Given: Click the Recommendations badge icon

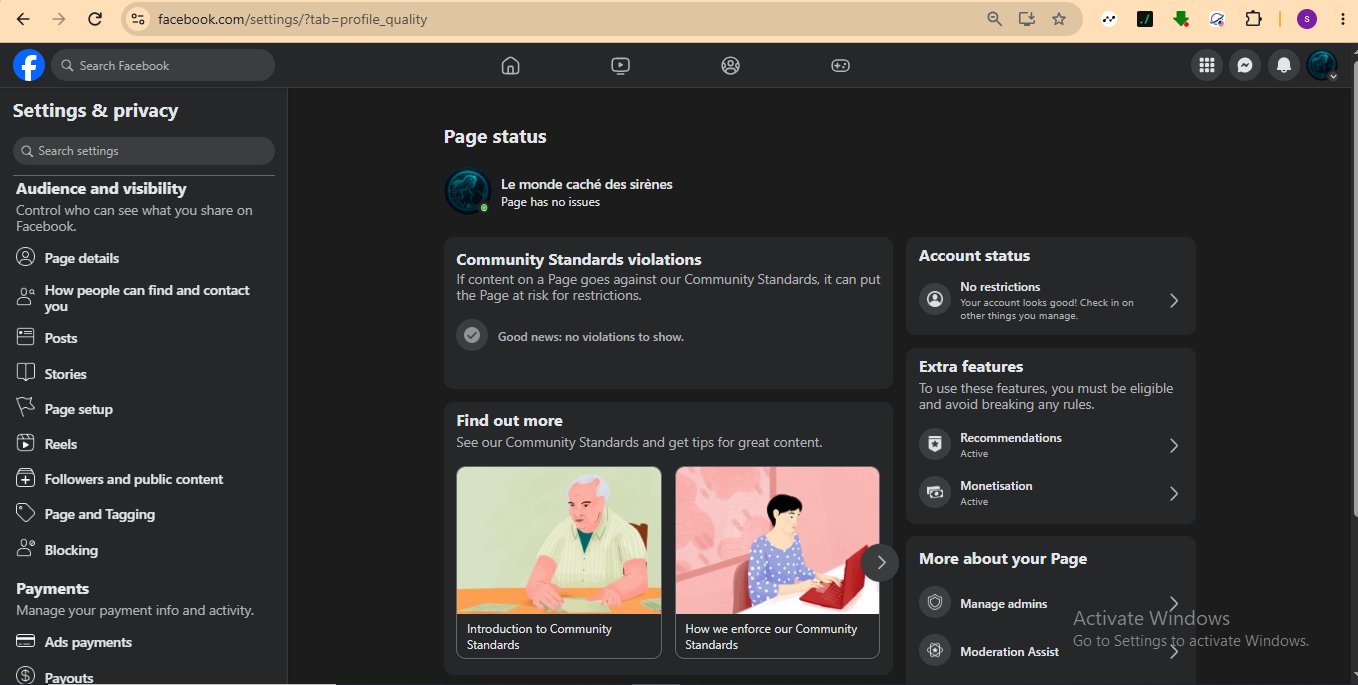Looking at the screenshot, I should click(935, 444).
